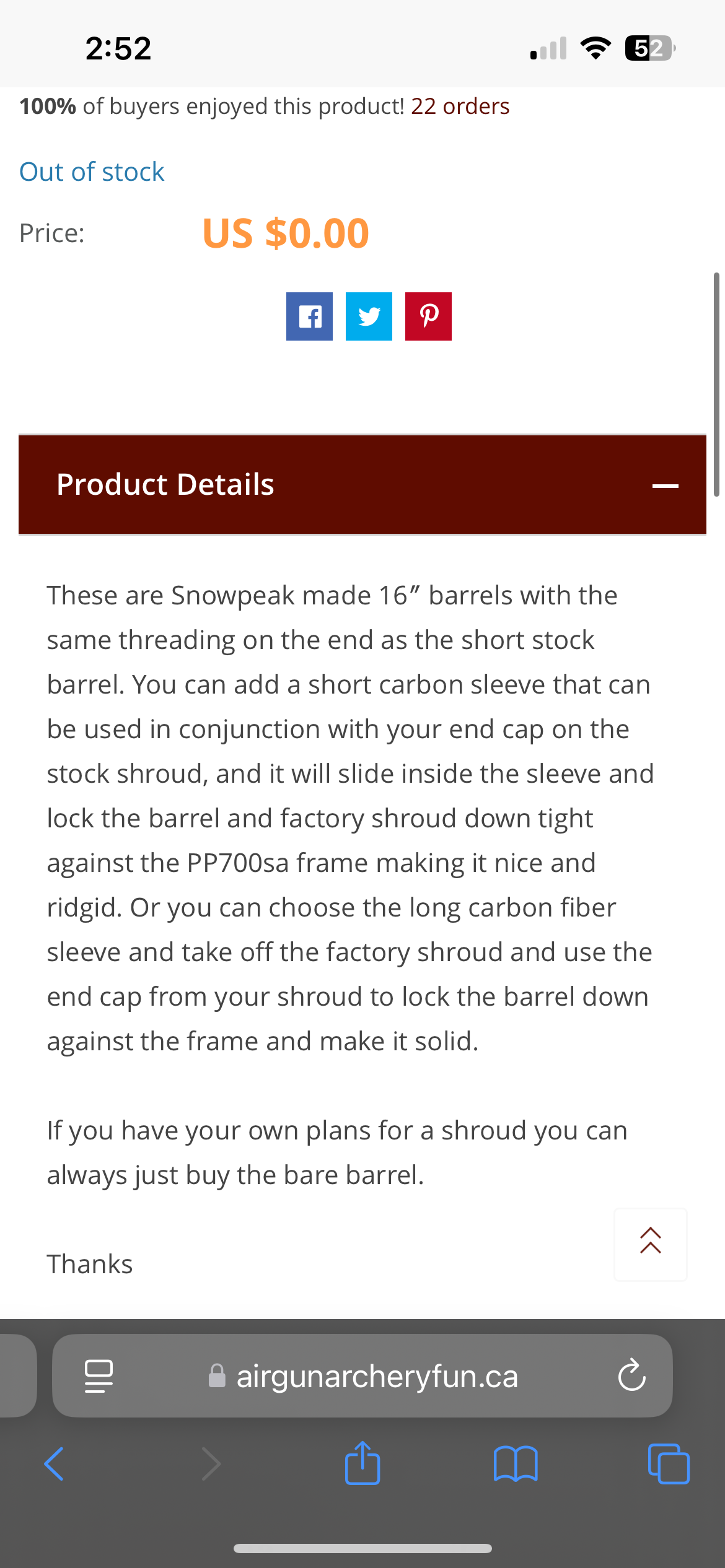Tap the airgunarcheryfun.ca address bar
Screen dimensions: 725x1568
[362, 1375]
